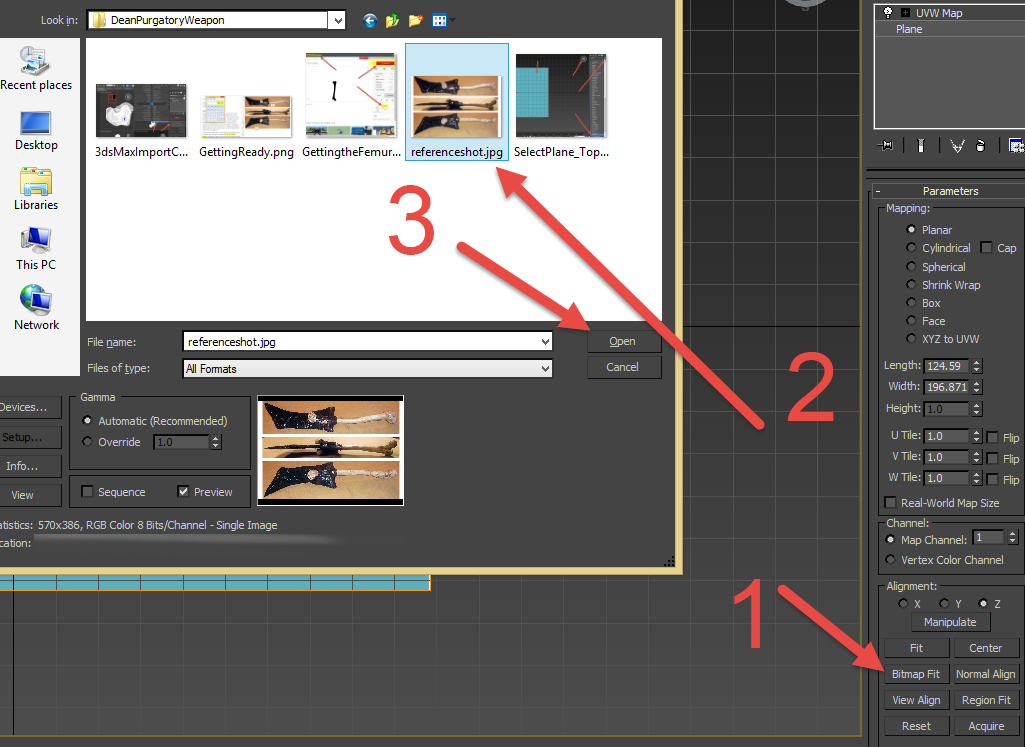Select GettingReady.png file
The image size is (1025, 747).
(246, 126)
